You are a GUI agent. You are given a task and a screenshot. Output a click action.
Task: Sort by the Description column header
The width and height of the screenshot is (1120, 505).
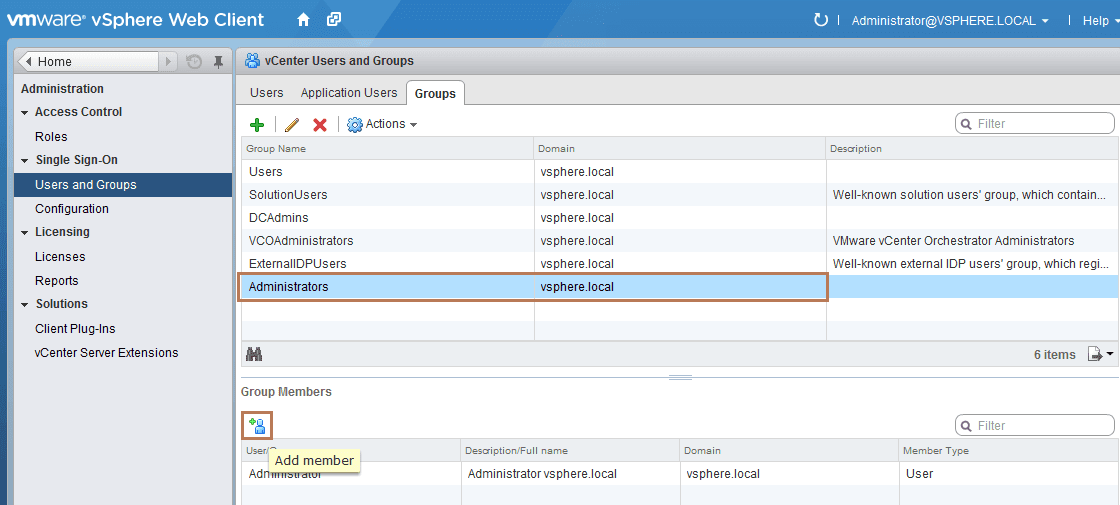coord(973,149)
